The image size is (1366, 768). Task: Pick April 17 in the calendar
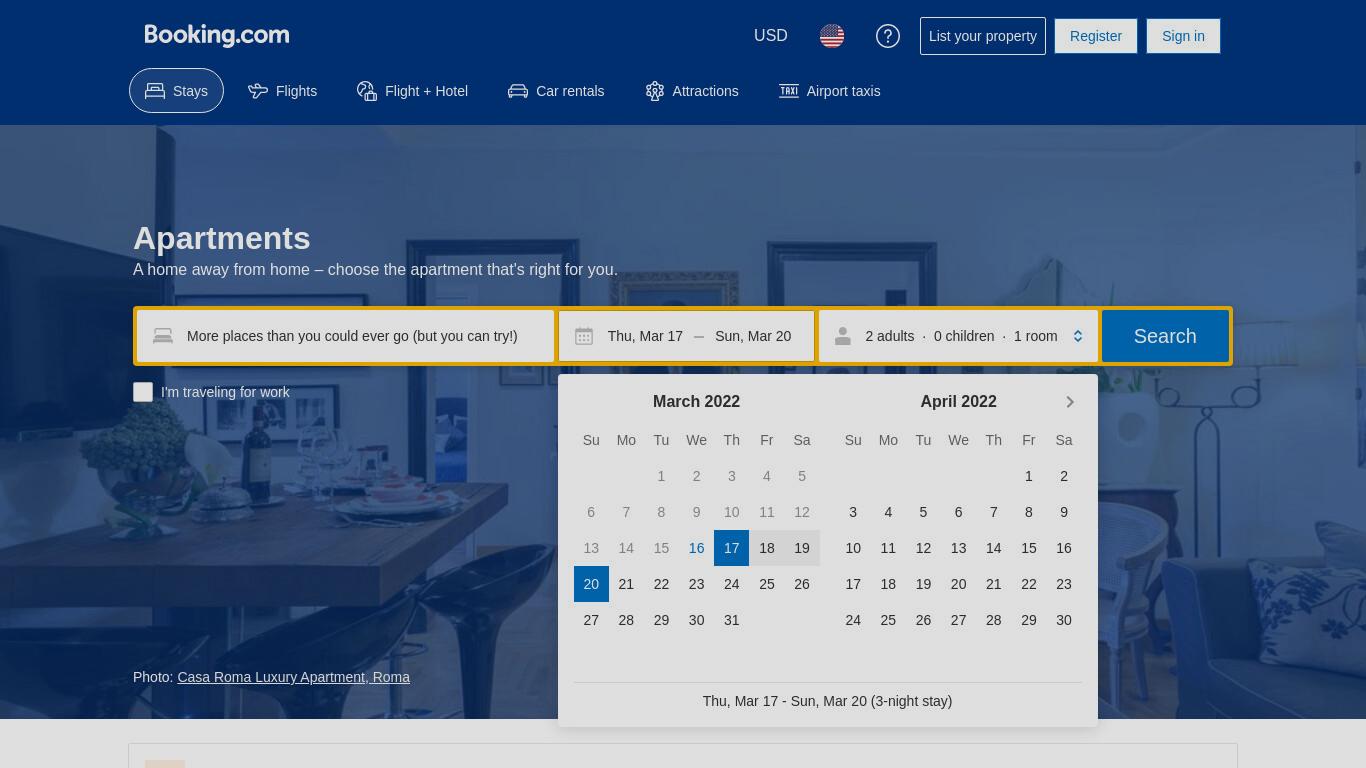853,584
